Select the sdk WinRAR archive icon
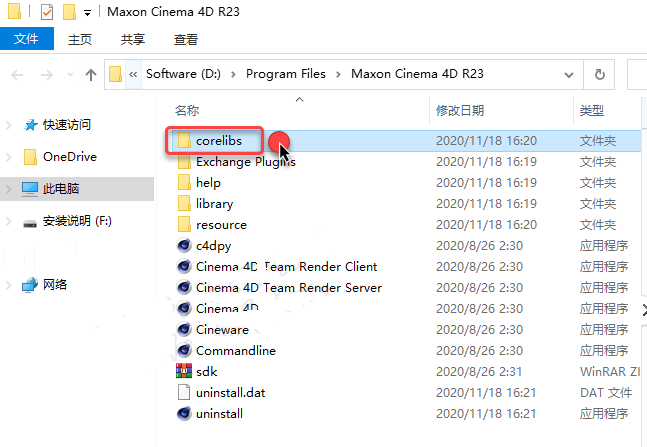 coord(184,371)
